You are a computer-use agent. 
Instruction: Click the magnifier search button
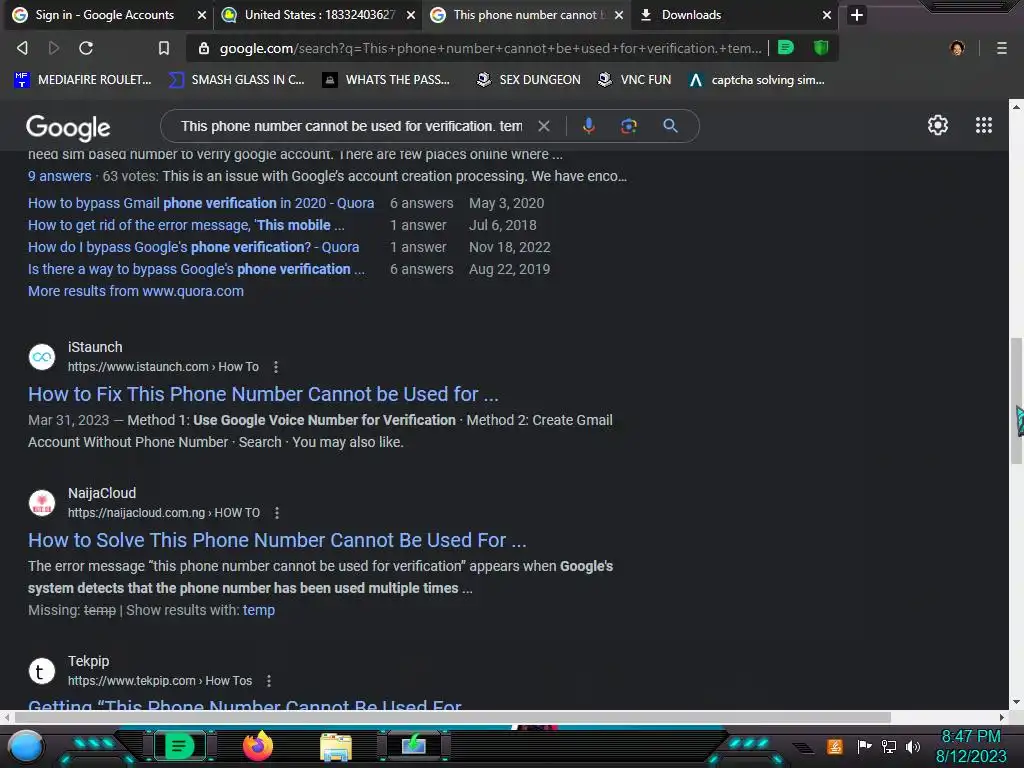(x=670, y=126)
